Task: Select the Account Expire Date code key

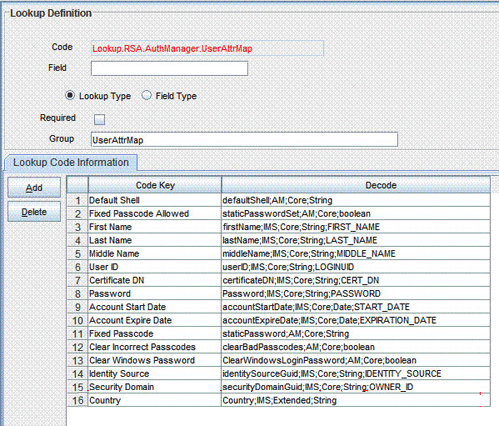Action: click(x=155, y=320)
